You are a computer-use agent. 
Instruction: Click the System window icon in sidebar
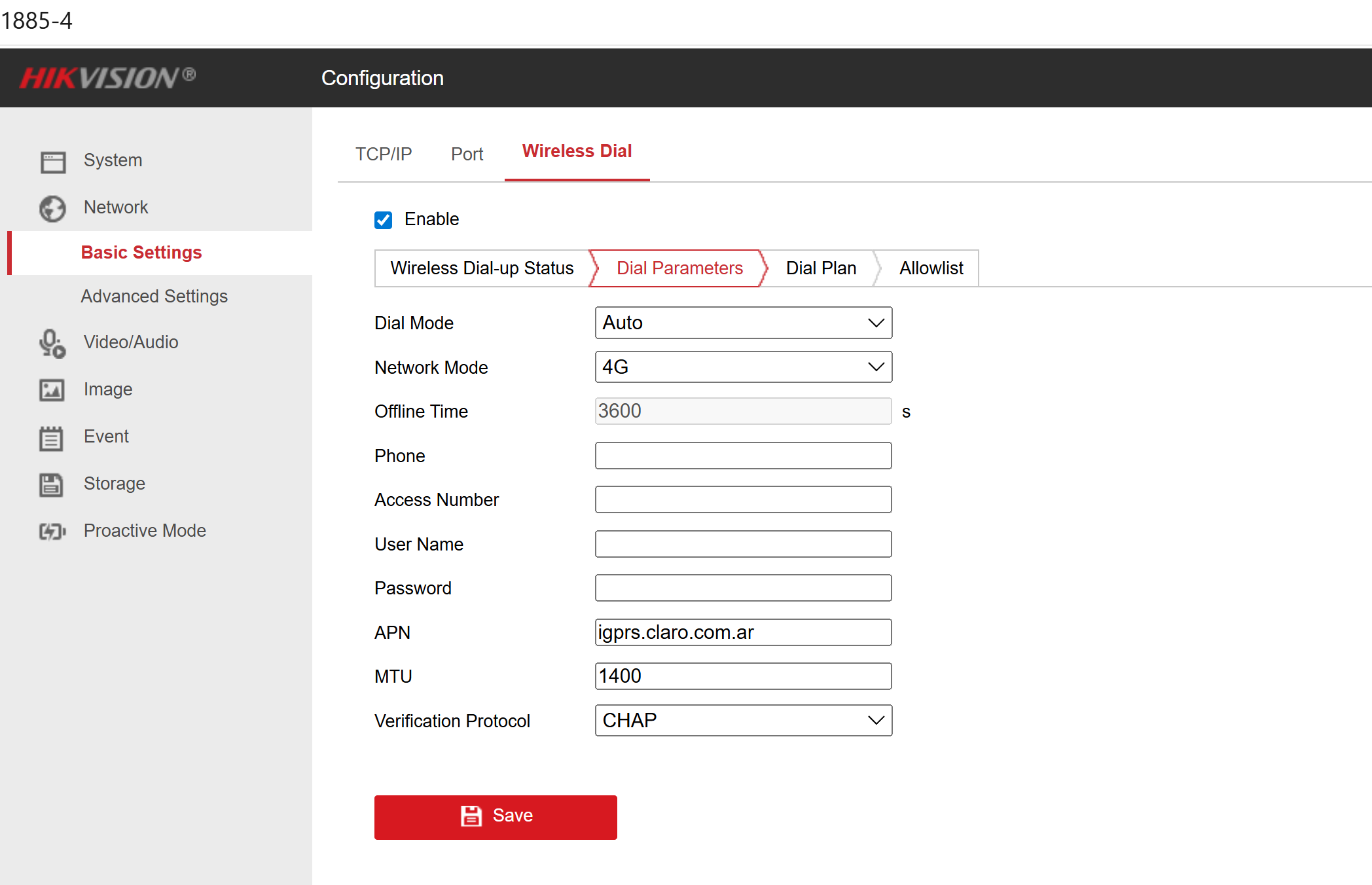point(52,161)
